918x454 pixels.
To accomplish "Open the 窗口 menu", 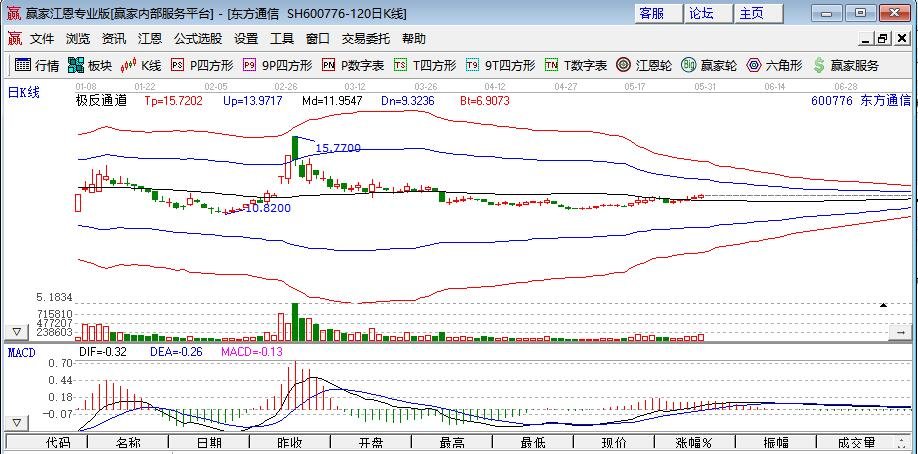I will pyautogui.click(x=318, y=39).
